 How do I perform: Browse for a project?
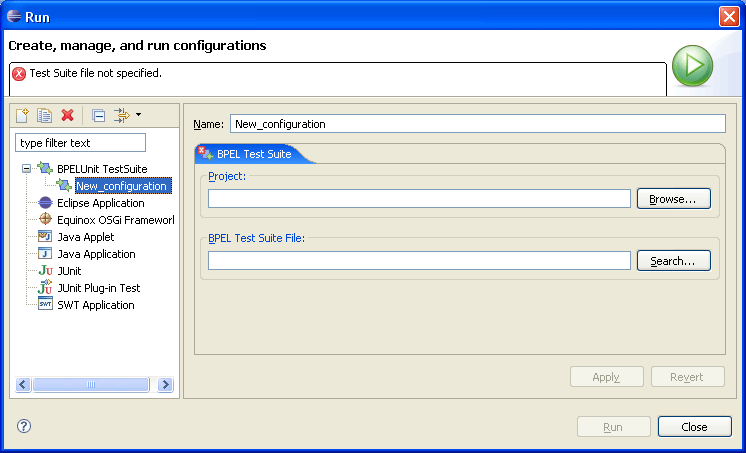pos(674,199)
